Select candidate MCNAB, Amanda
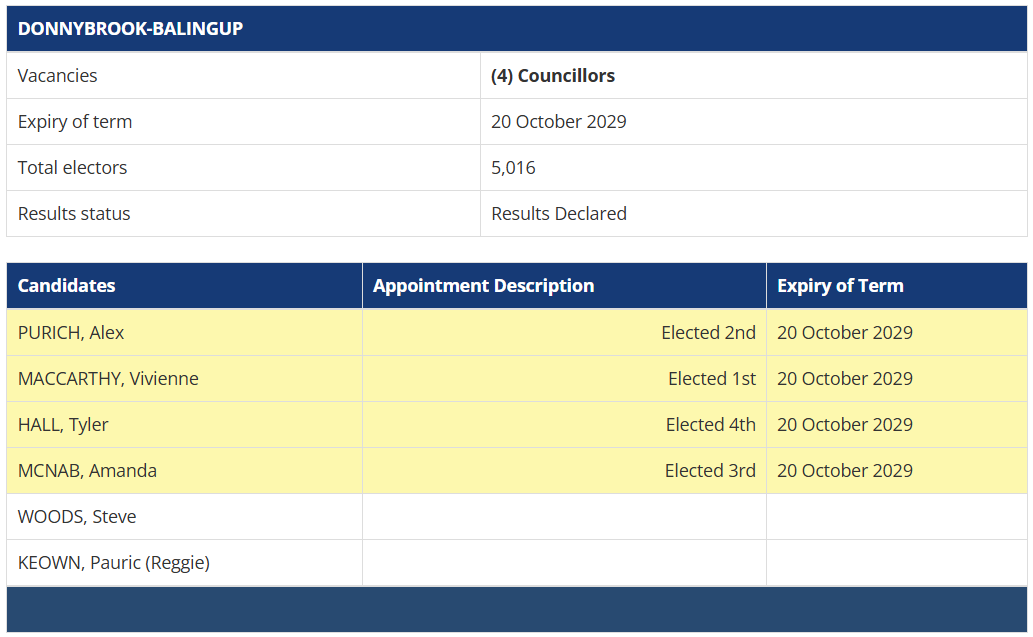1033x637 pixels. coord(87,471)
